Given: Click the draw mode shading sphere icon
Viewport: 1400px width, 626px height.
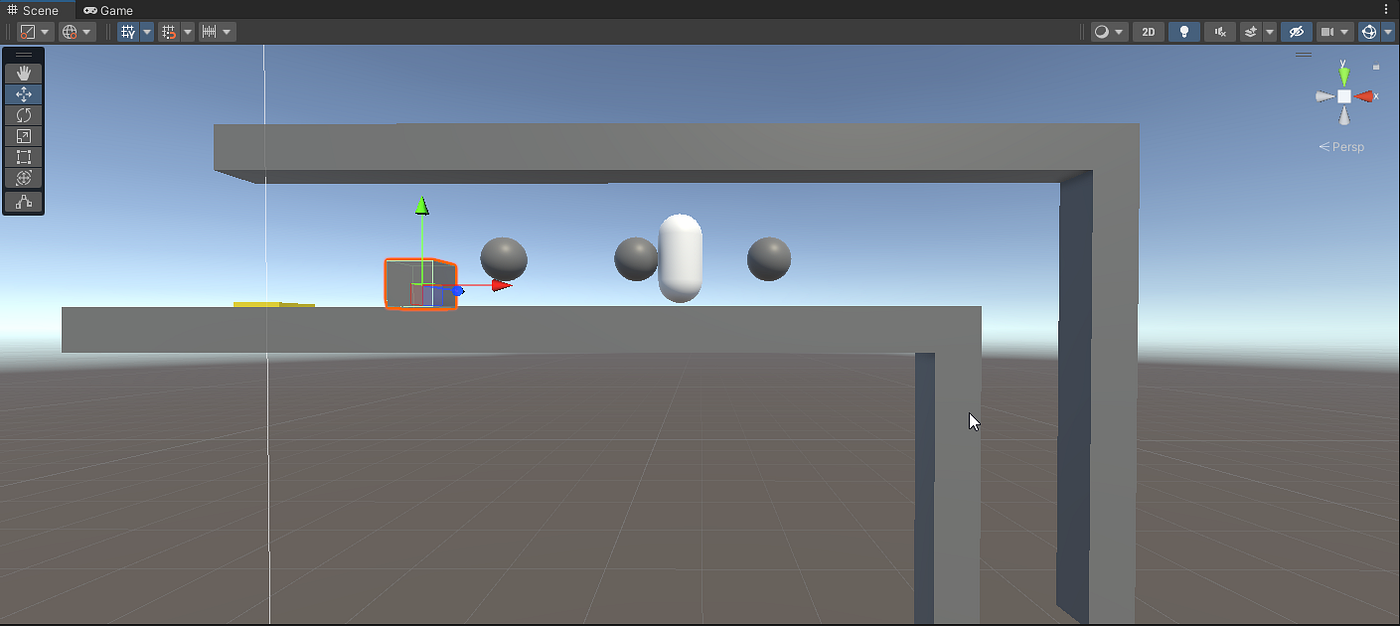Looking at the screenshot, I should [1101, 32].
